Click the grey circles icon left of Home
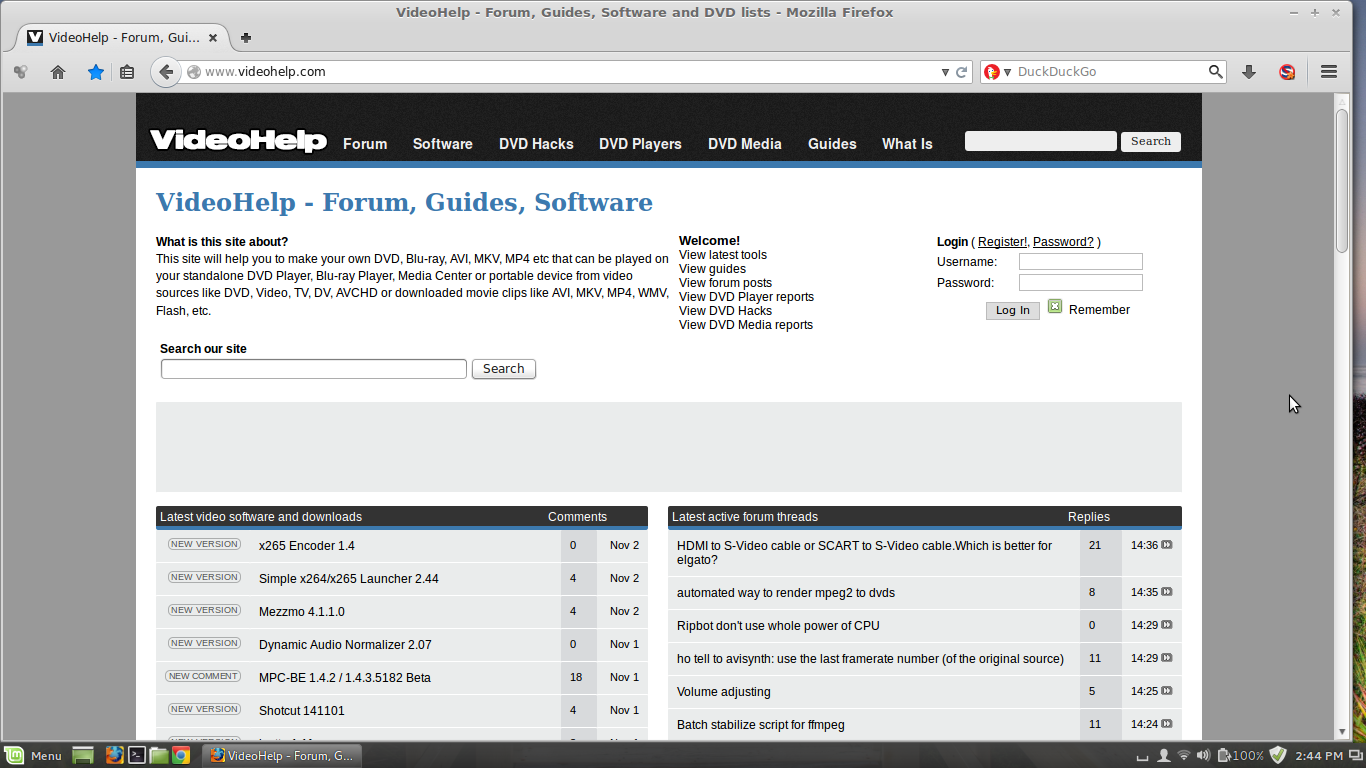 (20, 72)
